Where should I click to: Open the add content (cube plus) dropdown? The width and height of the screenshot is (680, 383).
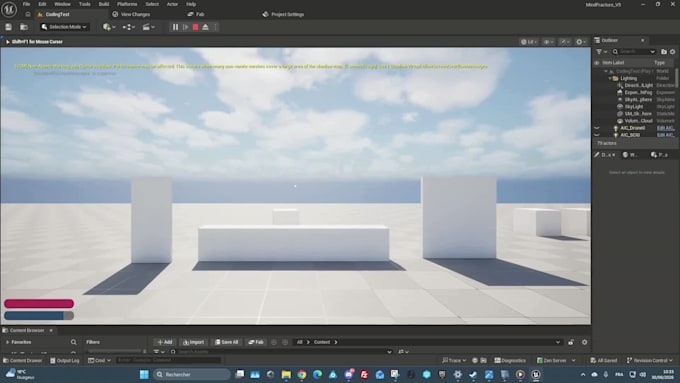[x=109, y=27]
